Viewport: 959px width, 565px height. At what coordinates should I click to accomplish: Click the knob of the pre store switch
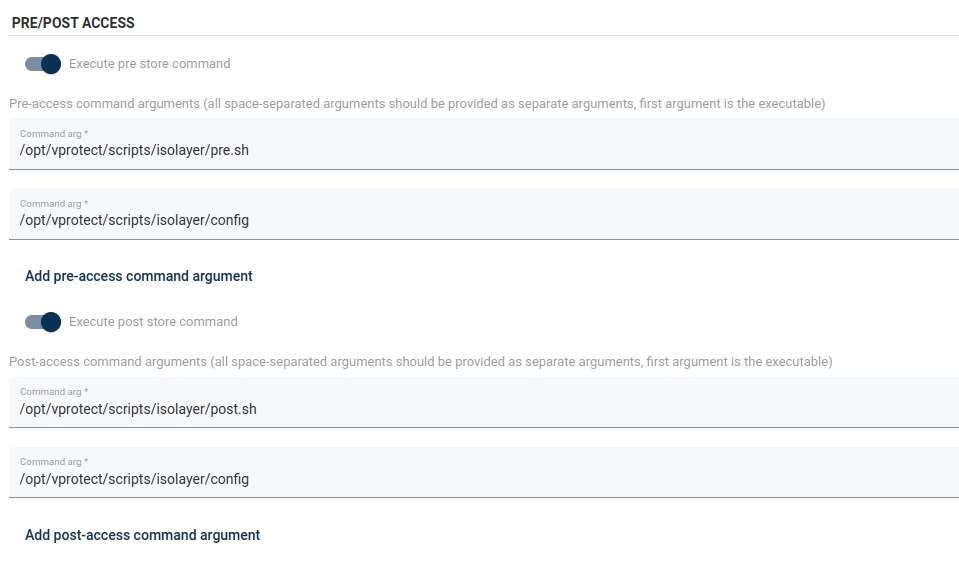51,64
